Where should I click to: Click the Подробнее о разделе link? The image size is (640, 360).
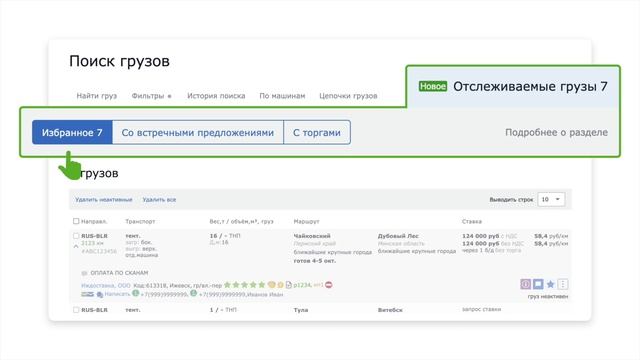click(x=556, y=132)
